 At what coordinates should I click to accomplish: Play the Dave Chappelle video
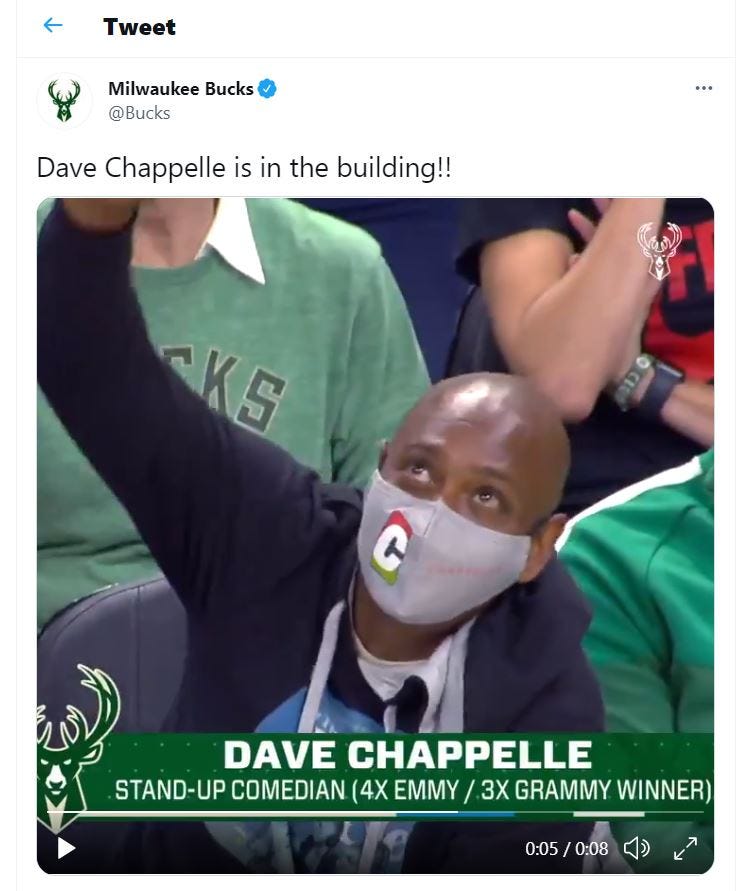(66, 848)
